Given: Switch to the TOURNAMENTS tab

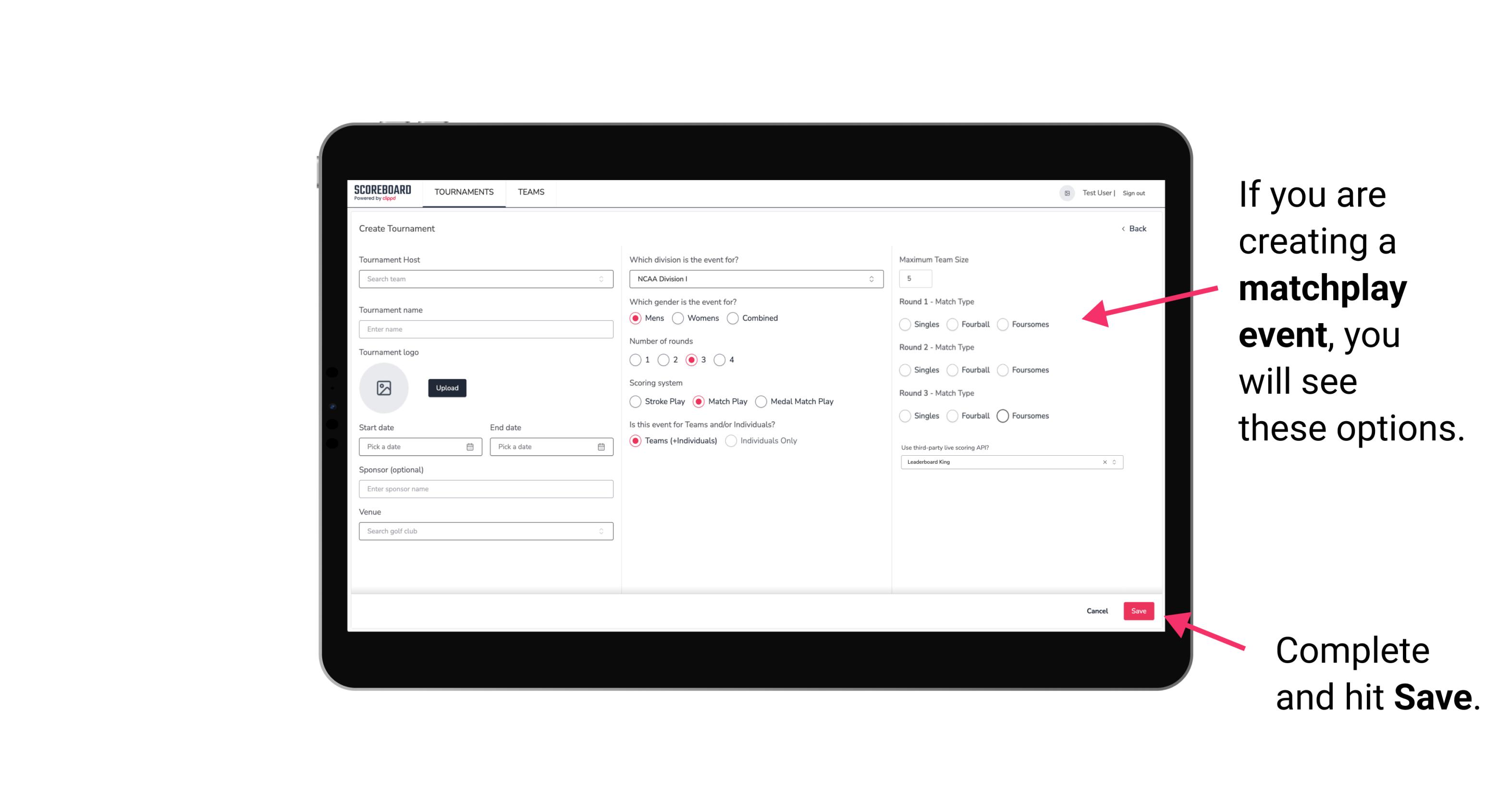Looking at the screenshot, I should (464, 192).
